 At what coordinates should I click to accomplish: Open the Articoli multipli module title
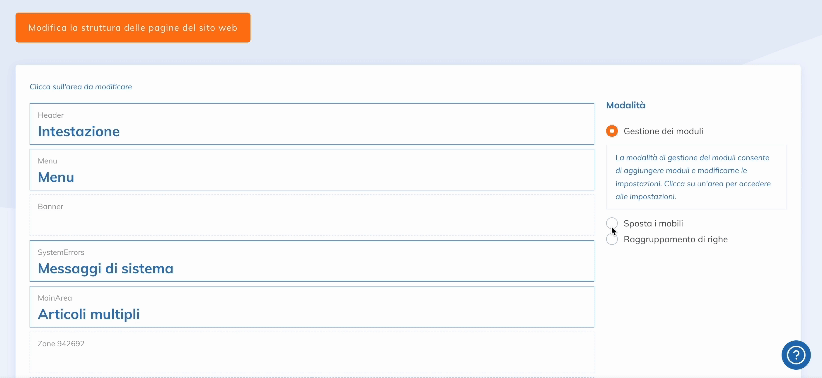click(89, 315)
